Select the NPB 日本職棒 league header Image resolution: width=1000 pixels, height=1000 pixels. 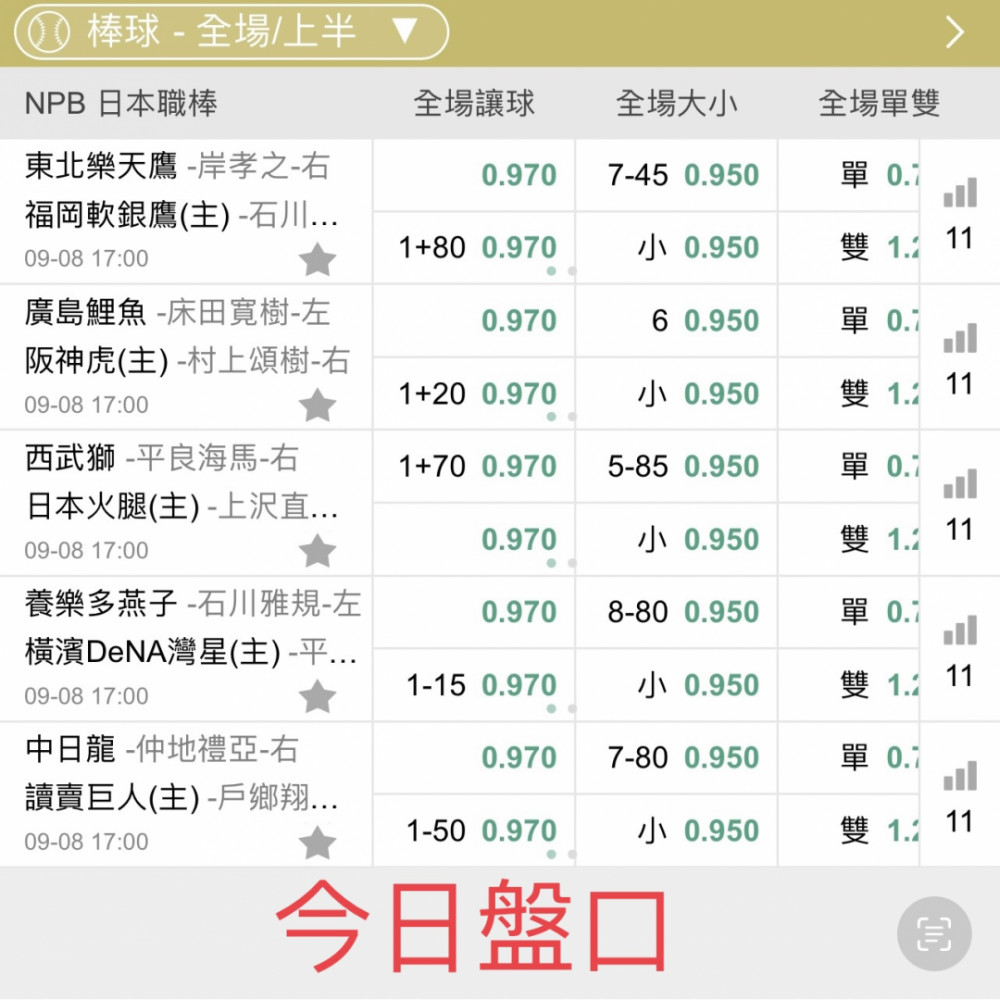click(x=121, y=103)
